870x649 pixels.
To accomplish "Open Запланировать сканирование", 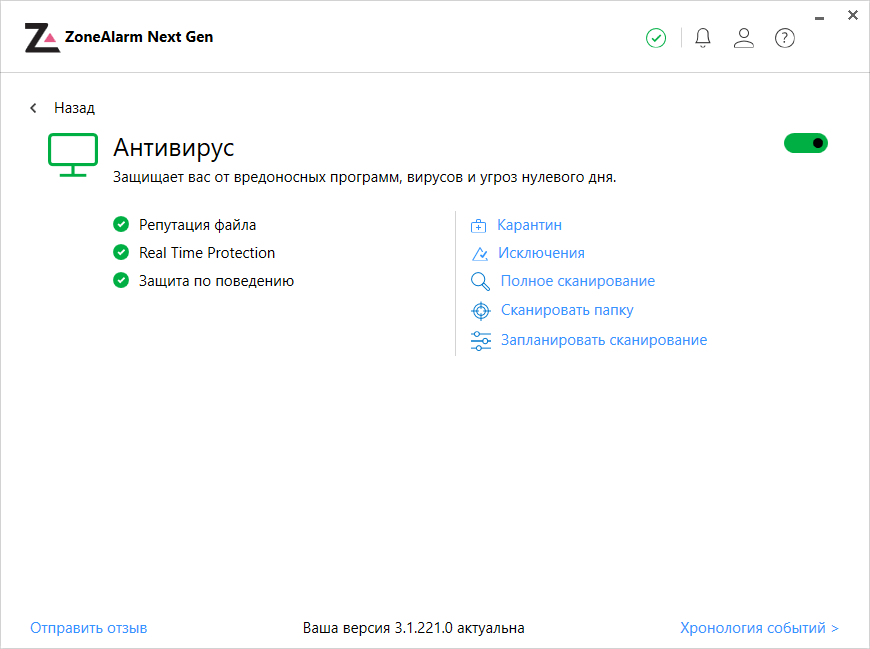I will click(x=604, y=340).
